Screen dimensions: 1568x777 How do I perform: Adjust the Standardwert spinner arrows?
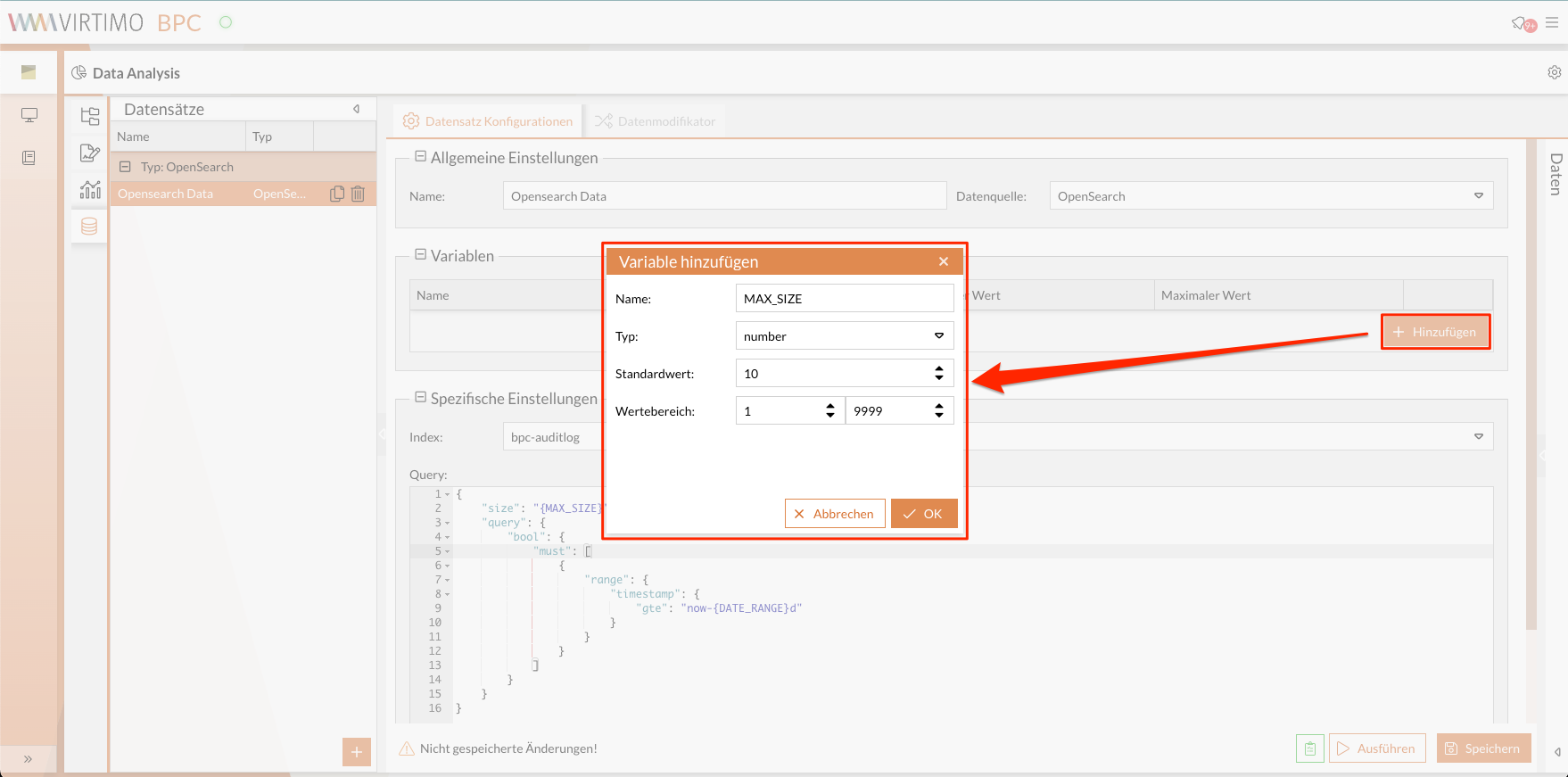pos(938,374)
